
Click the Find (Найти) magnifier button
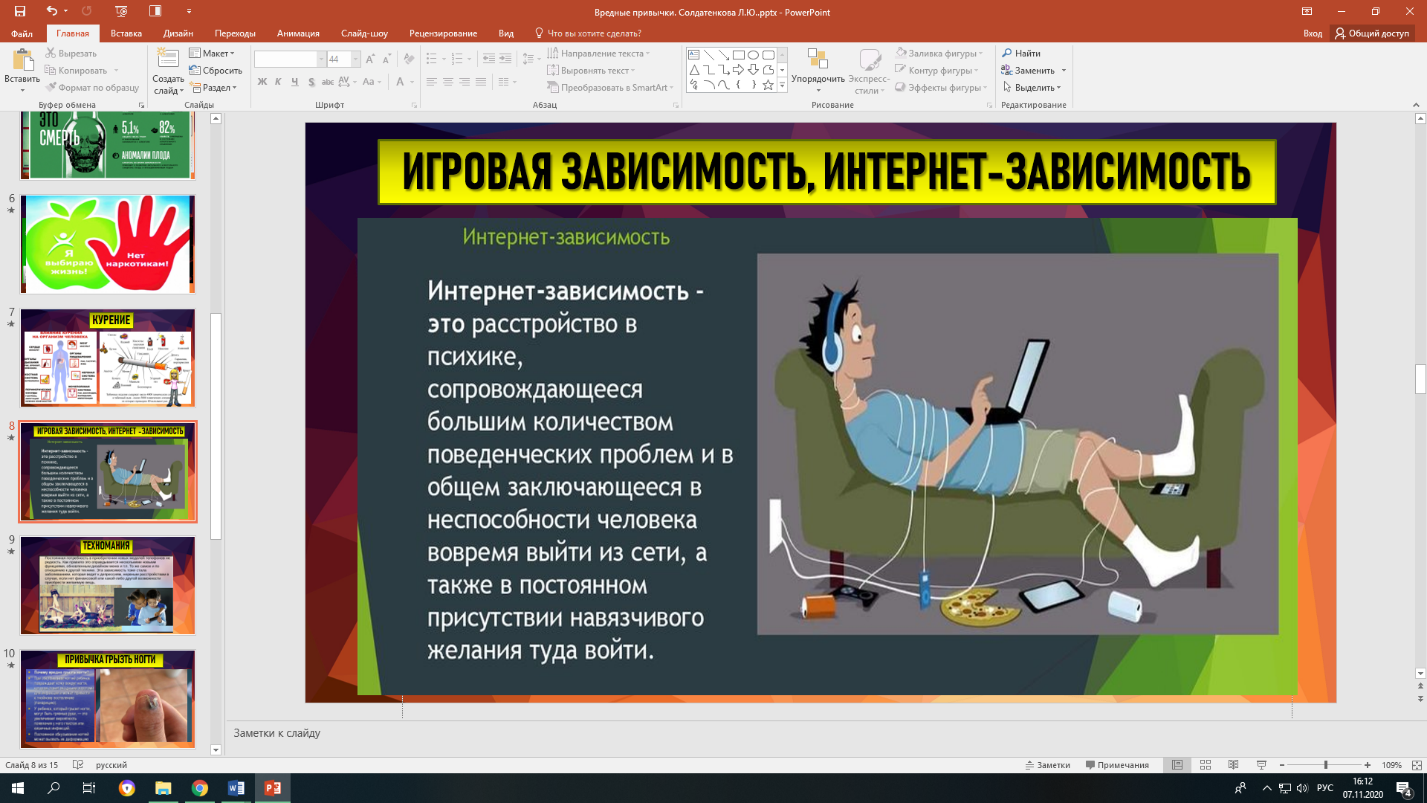[x=1021, y=54]
